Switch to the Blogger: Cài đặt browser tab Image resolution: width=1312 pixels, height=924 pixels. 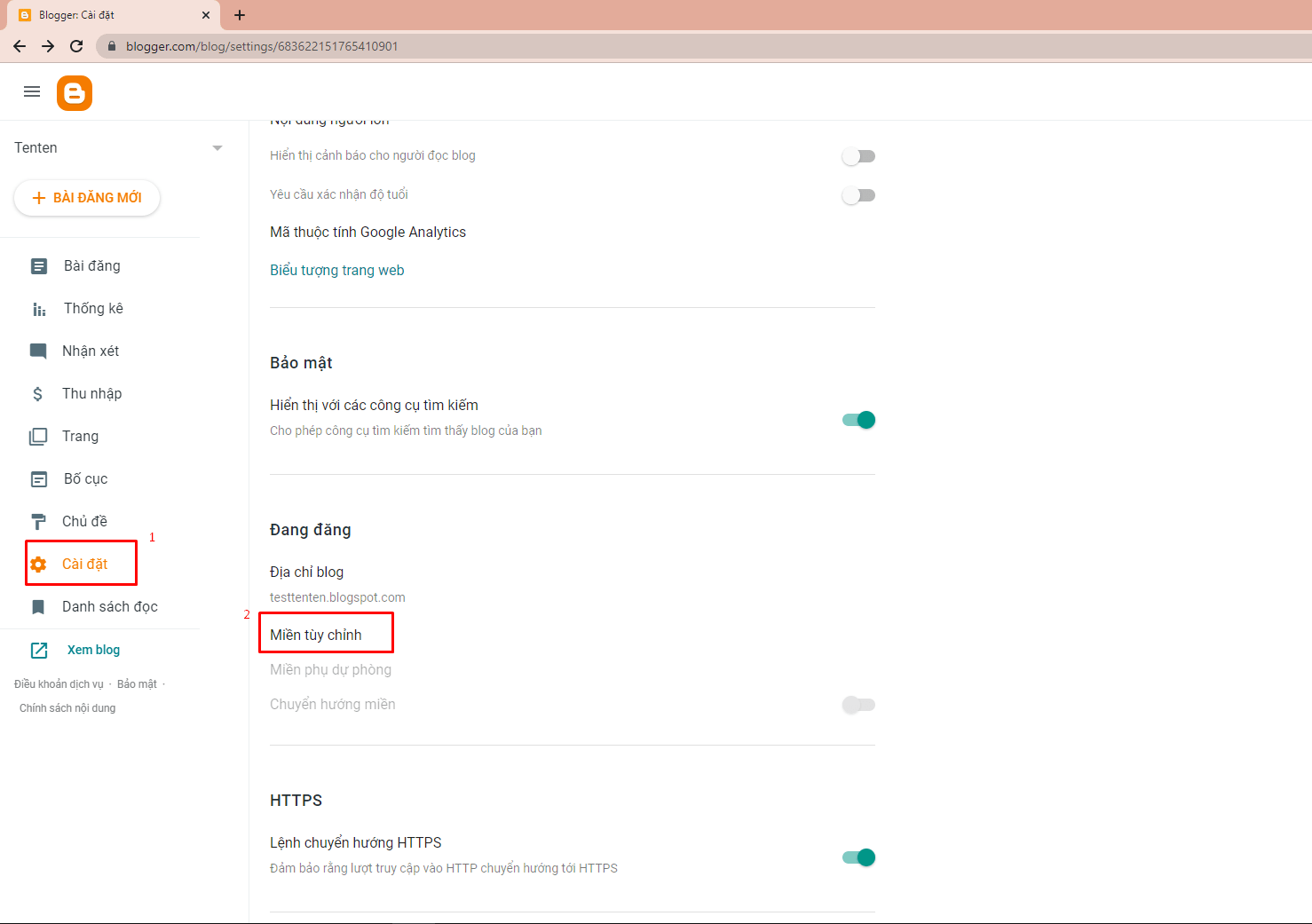tap(115, 15)
